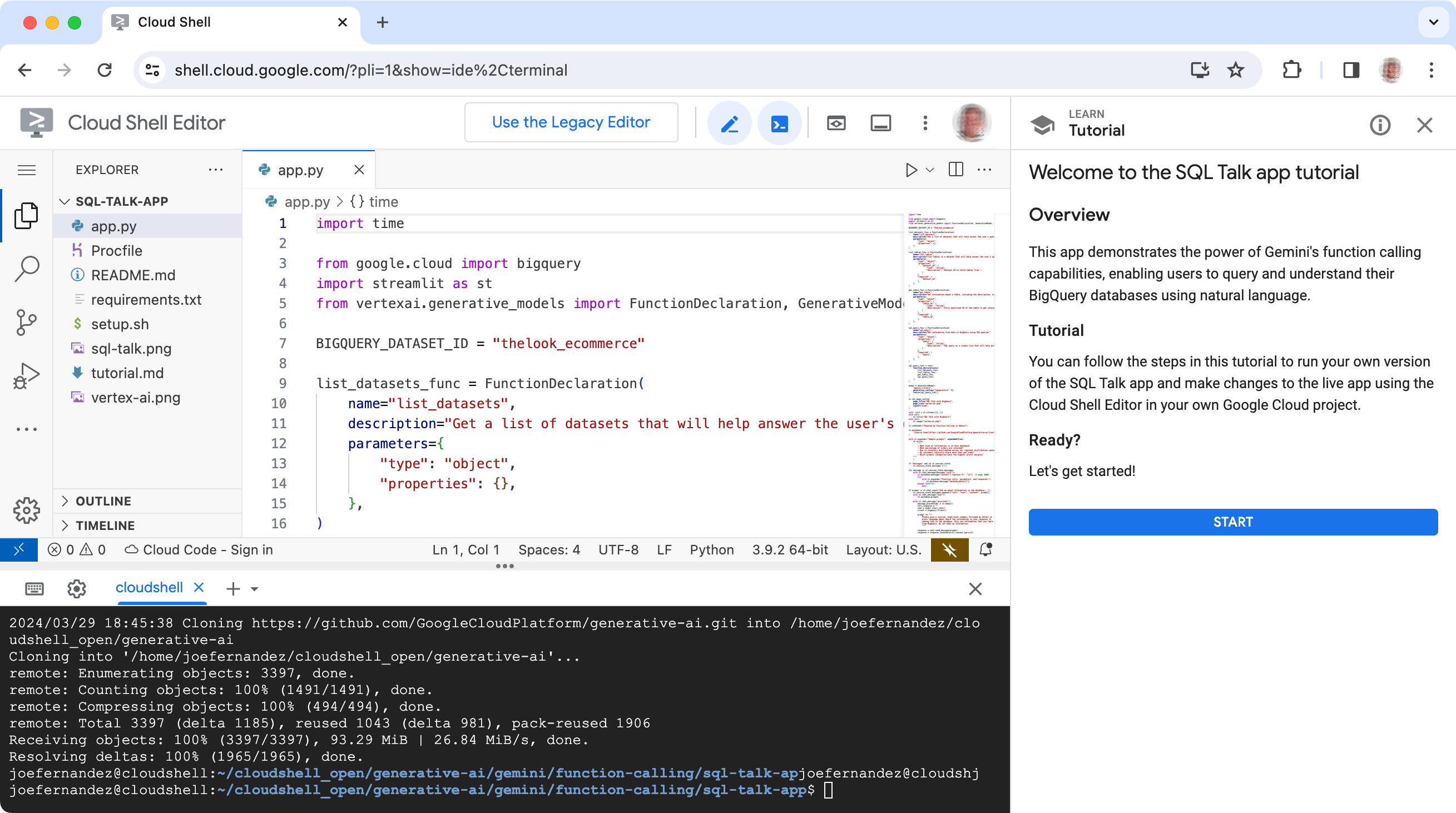Image resolution: width=1456 pixels, height=813 pixels.
Task: Select the Search icon in the activity bar
Action: point(27,268)
